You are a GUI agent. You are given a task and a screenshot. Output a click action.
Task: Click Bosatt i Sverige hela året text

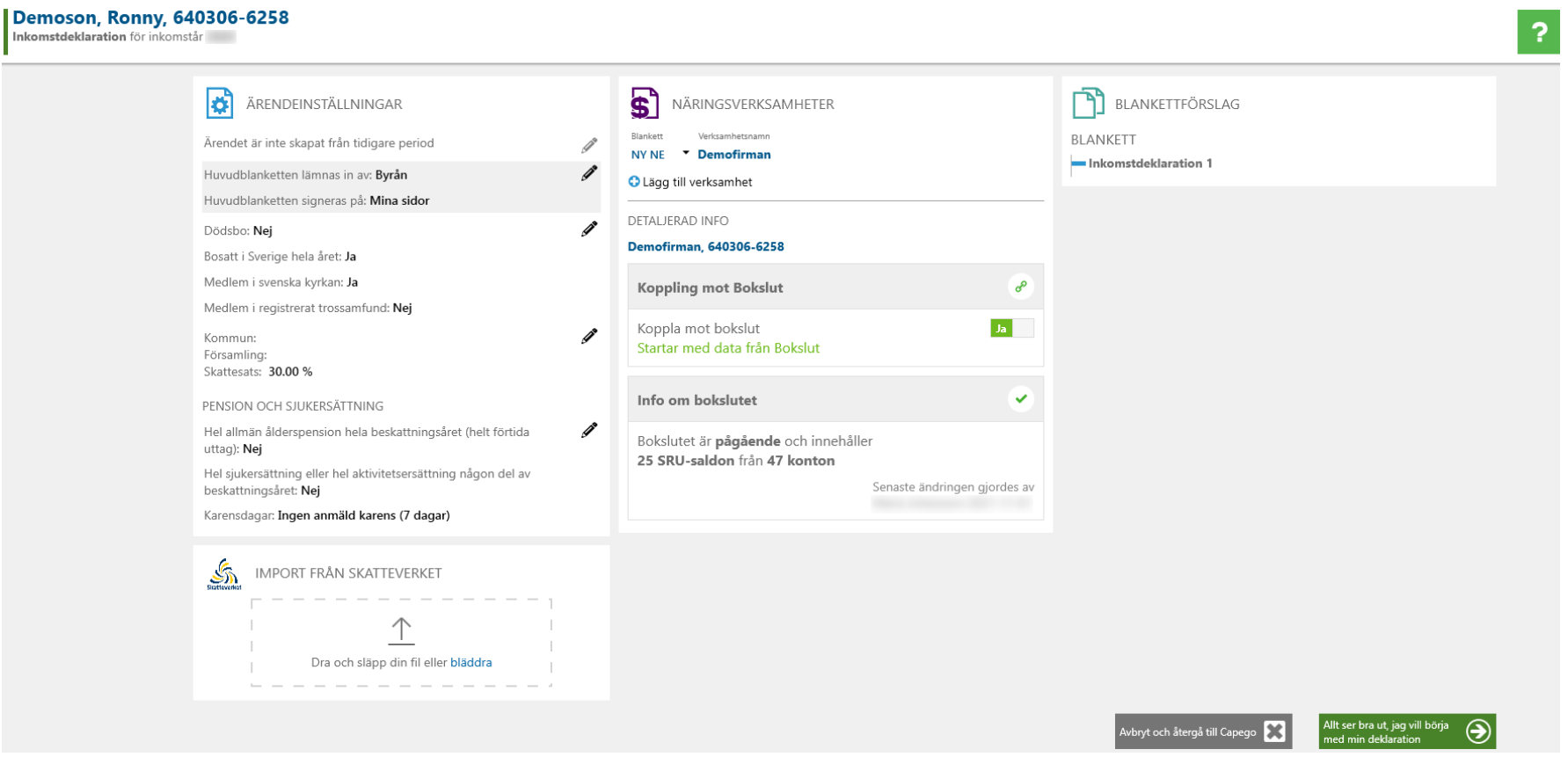(280, 257)
